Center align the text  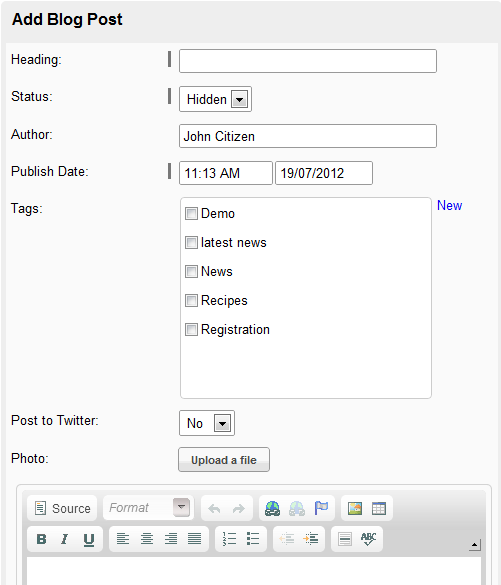147,539
